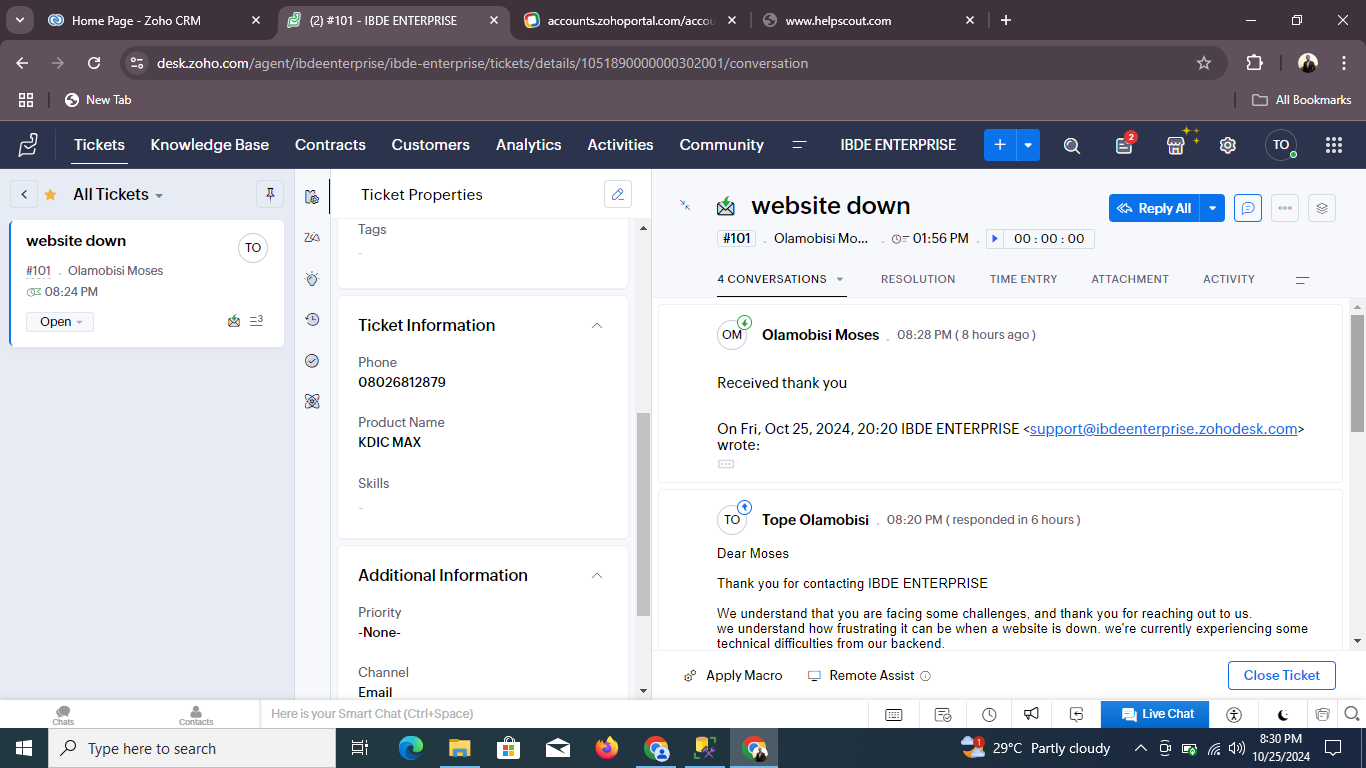Click the conversation pane vertical scrollbar

tap(1357, 373)
